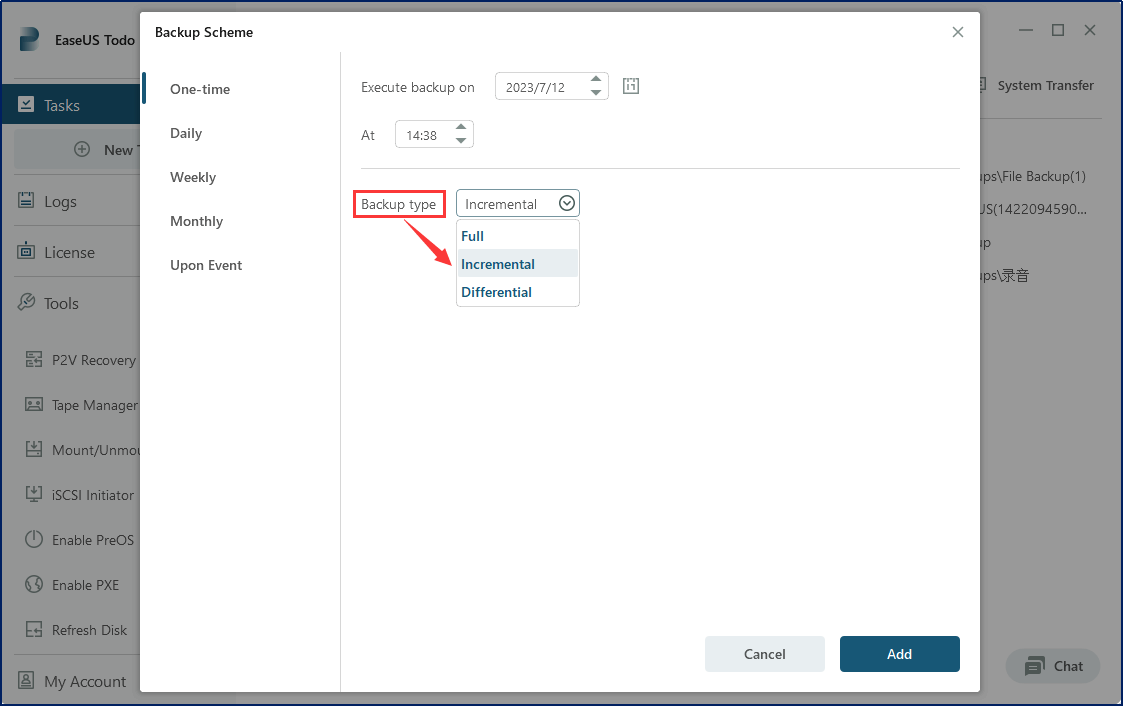Screen dimensions: 1123x706
Task: Switch to the Monthly schedule tab
Action: 196,221
